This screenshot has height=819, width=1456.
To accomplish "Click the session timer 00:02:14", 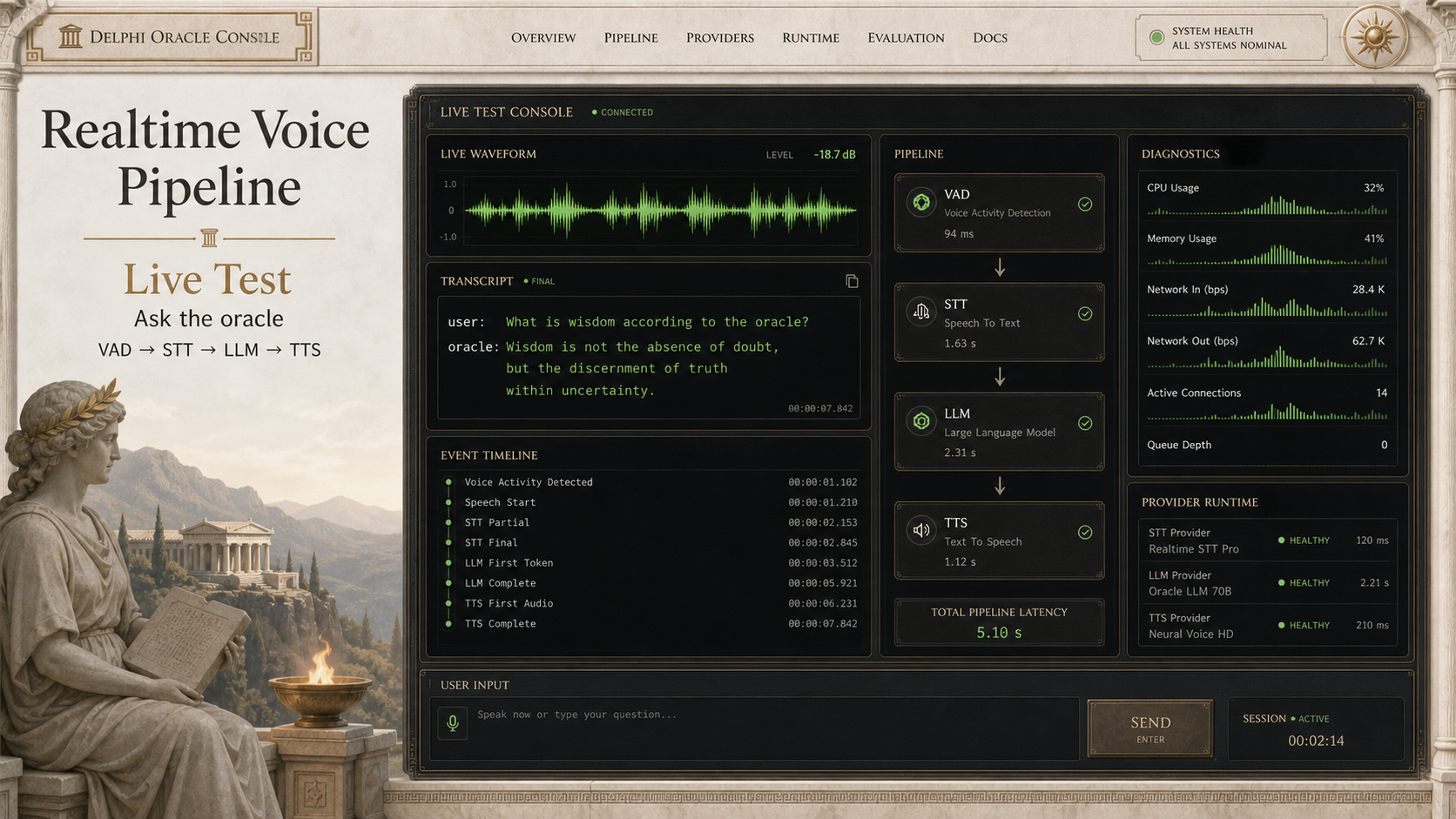I will click(x=1316, y=741).
